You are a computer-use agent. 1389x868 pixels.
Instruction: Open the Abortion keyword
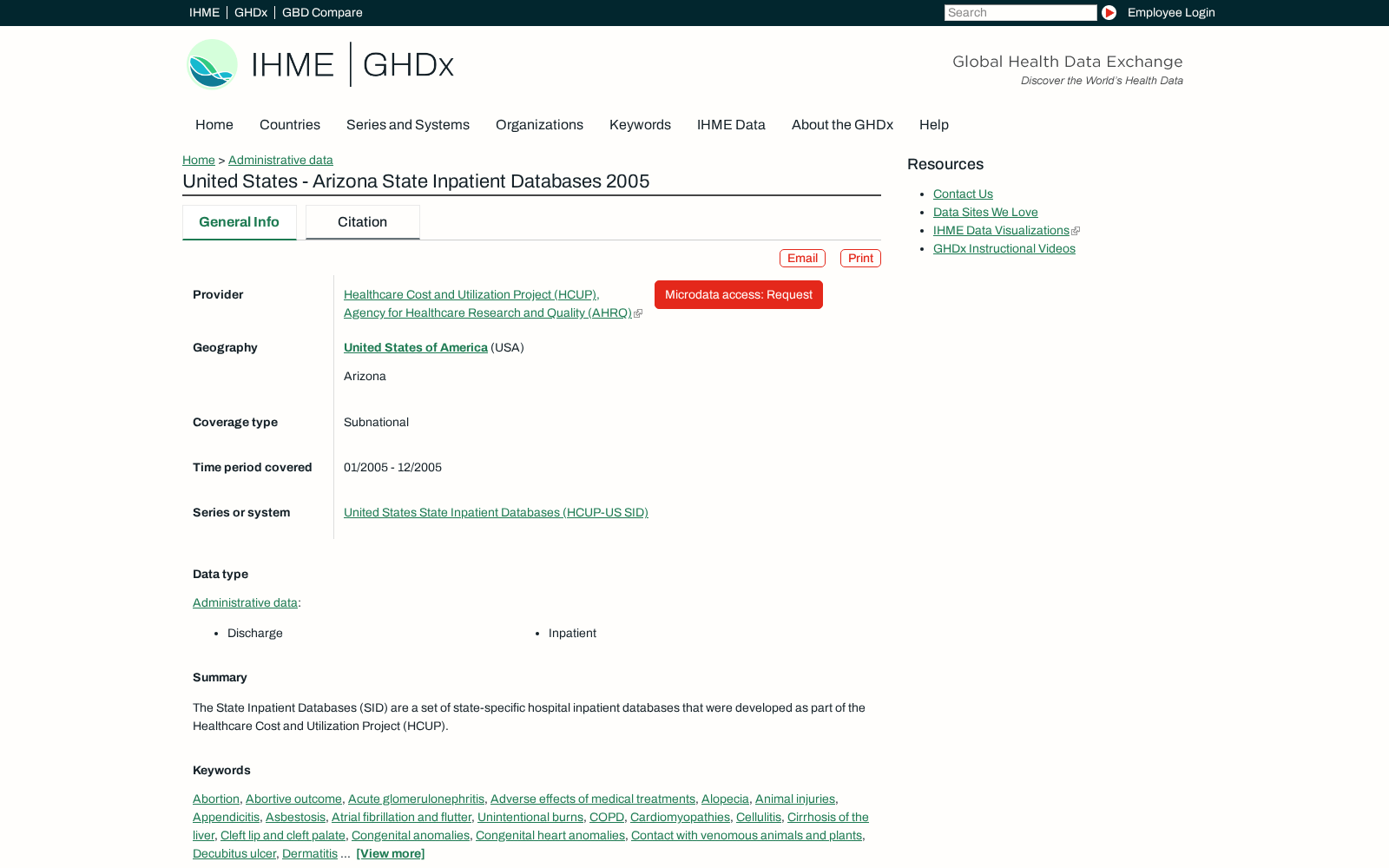click(216, 799)
